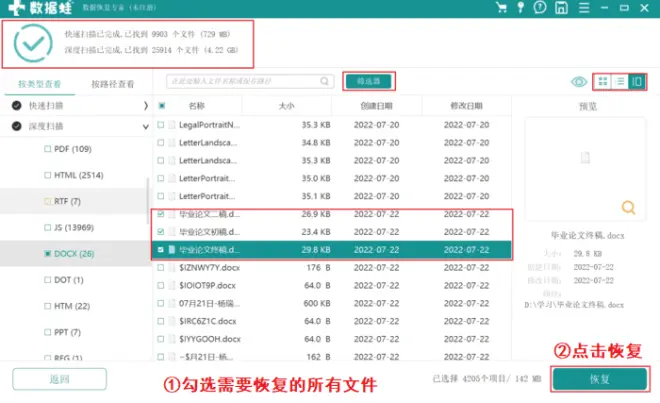Screen dimensions: 660x403
Task: Click the 毕业论文终稿.docx name in preview
Action: tap(588, 235)
